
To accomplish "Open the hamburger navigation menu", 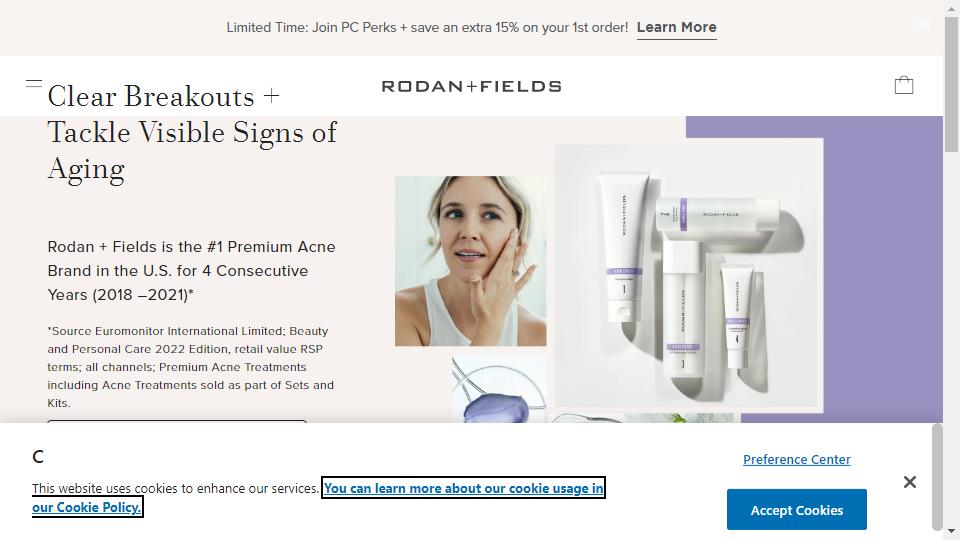I will 34,83.
